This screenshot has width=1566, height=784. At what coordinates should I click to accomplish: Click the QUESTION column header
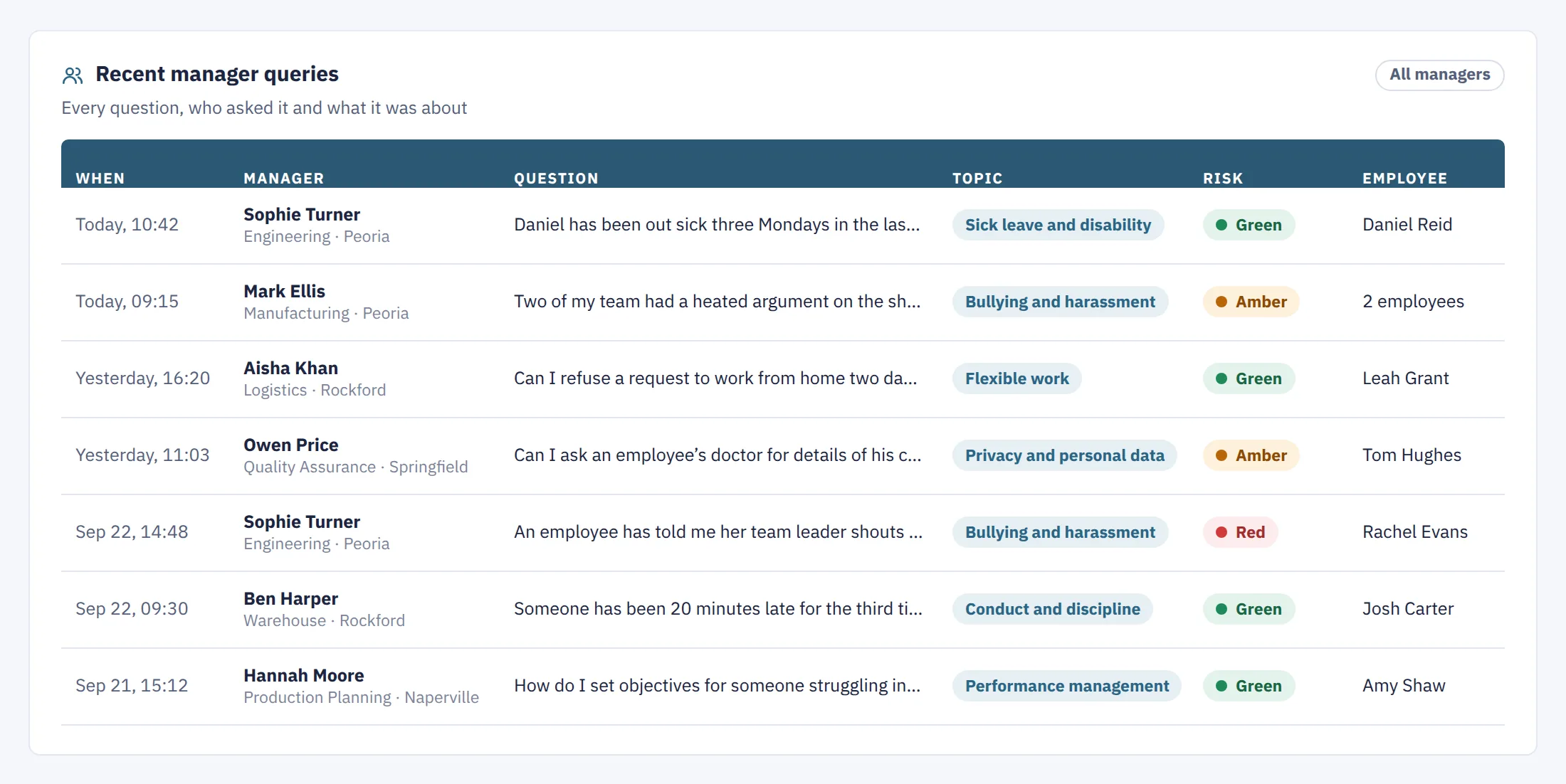(556, 179)
